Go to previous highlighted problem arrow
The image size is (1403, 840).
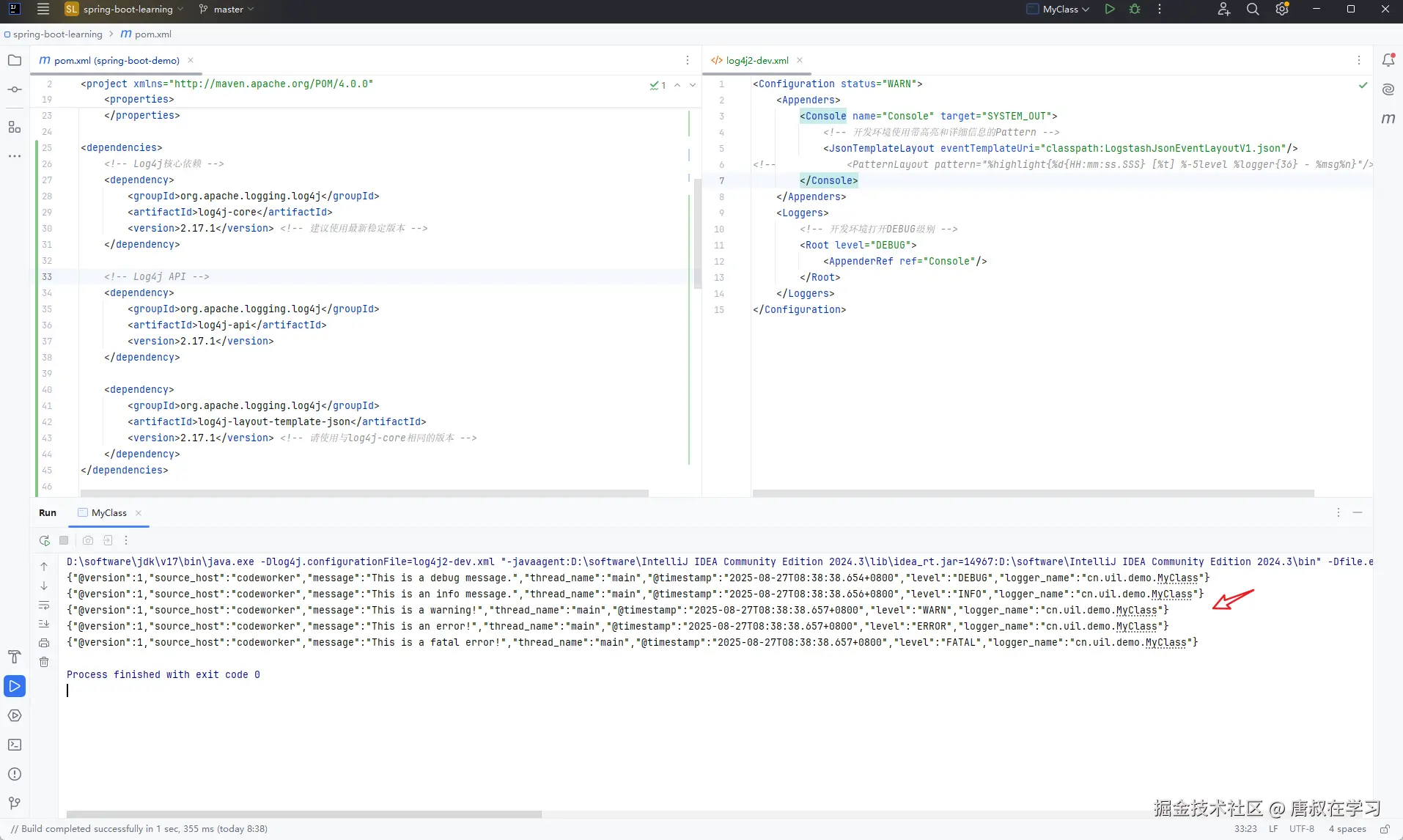(677, 85)
